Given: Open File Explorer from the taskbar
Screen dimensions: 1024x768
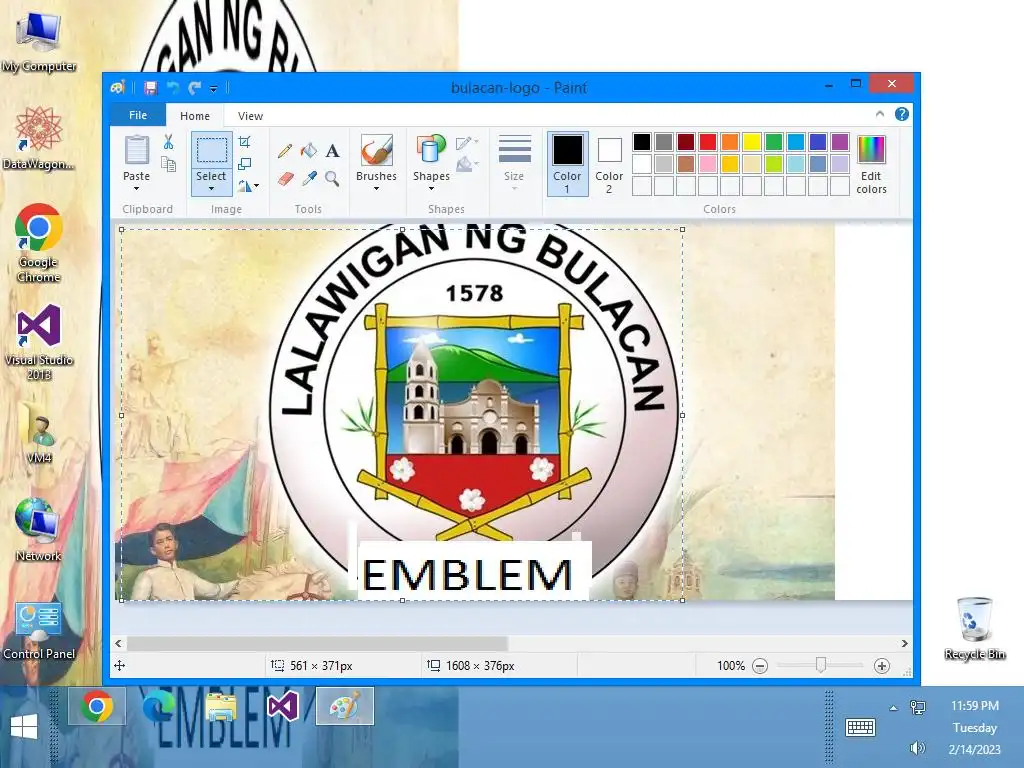Looking at the screenshot, I should coord(221,707).
